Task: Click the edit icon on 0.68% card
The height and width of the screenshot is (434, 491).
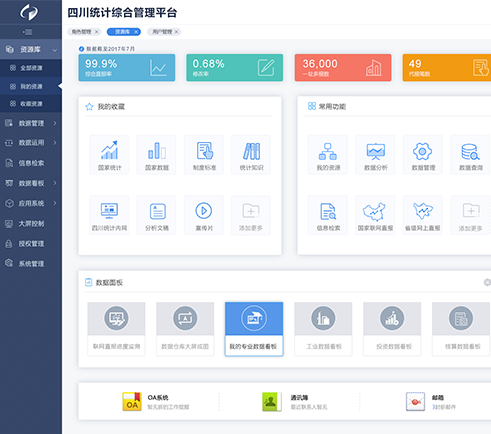Action: (x=266, y=68)
